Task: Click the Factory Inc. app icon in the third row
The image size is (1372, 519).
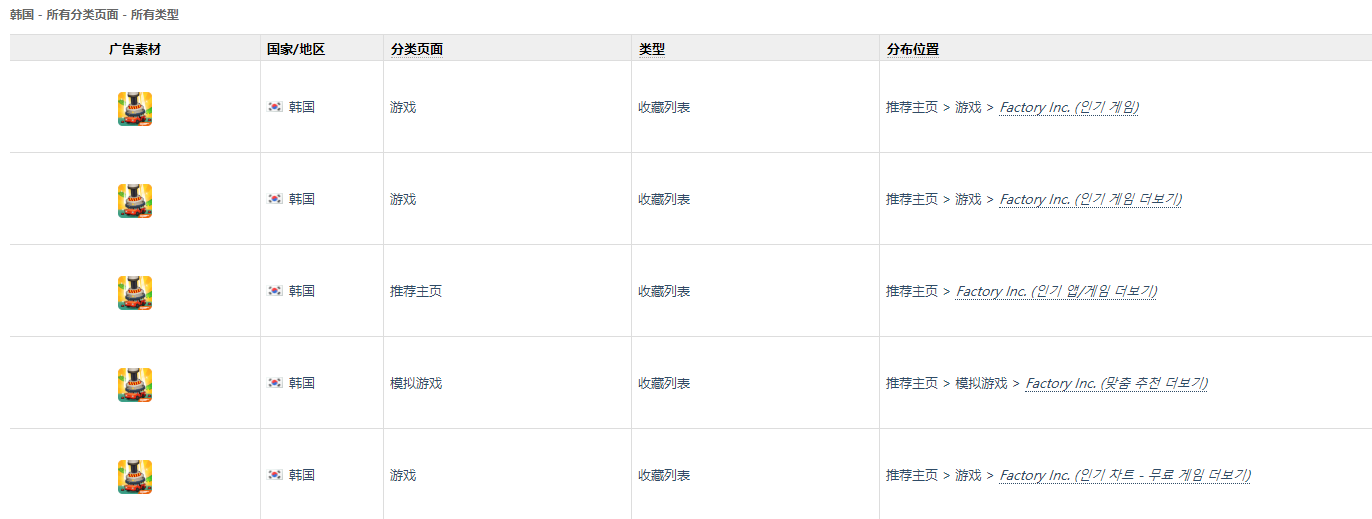Action: click(135, 292)
